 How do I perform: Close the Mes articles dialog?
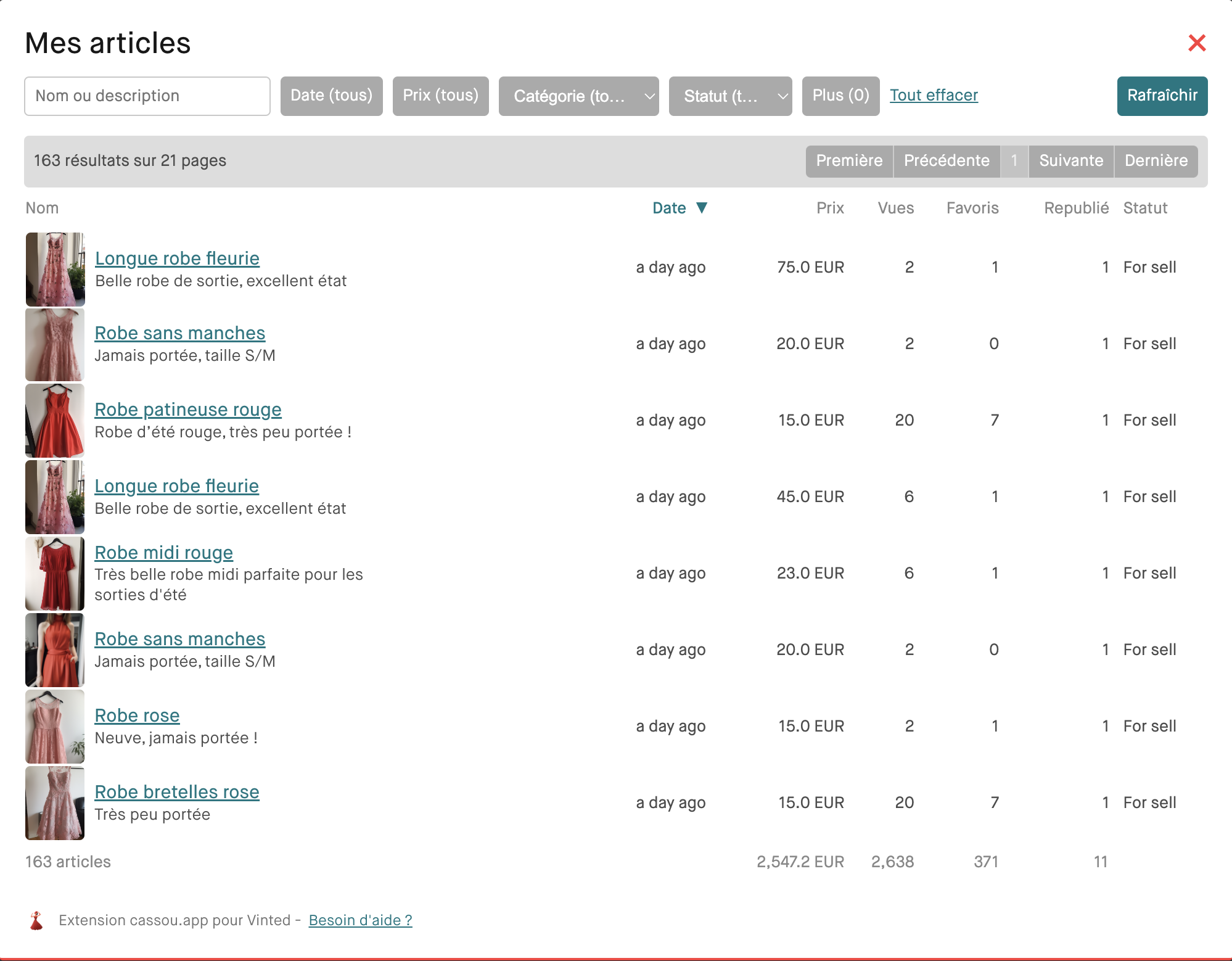click(x=1196, y=43)
